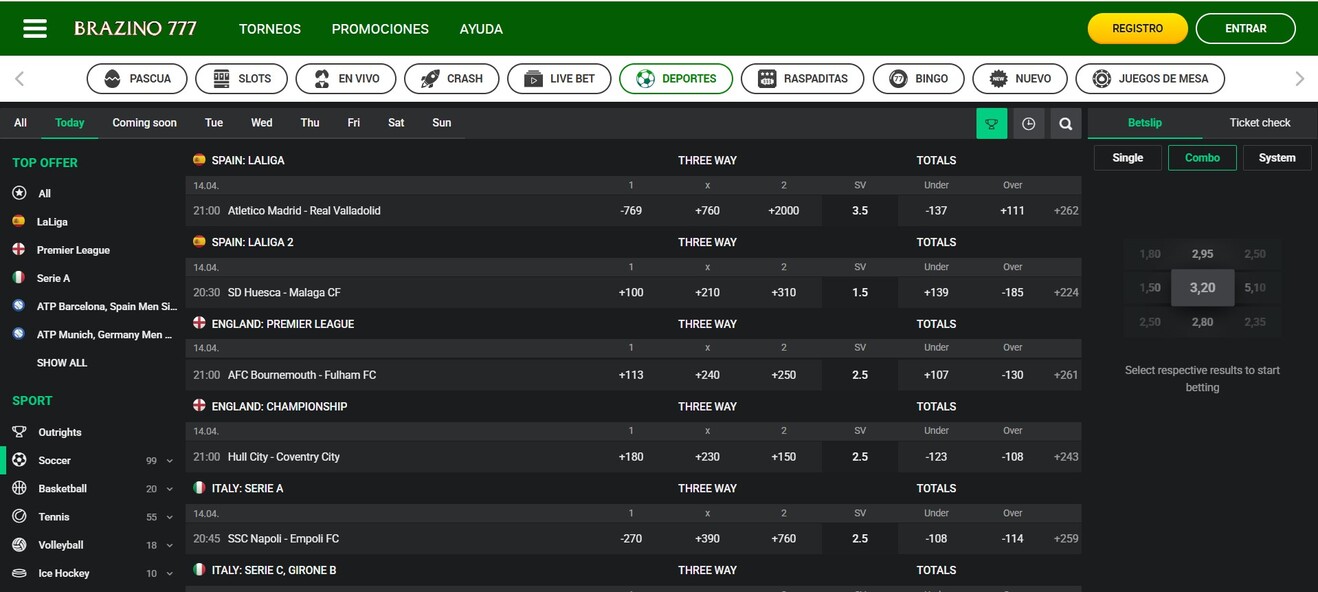Open the Nuevo category
Screen dimensions: 1318x592
pyautogui.click(x=1020, y=78)
